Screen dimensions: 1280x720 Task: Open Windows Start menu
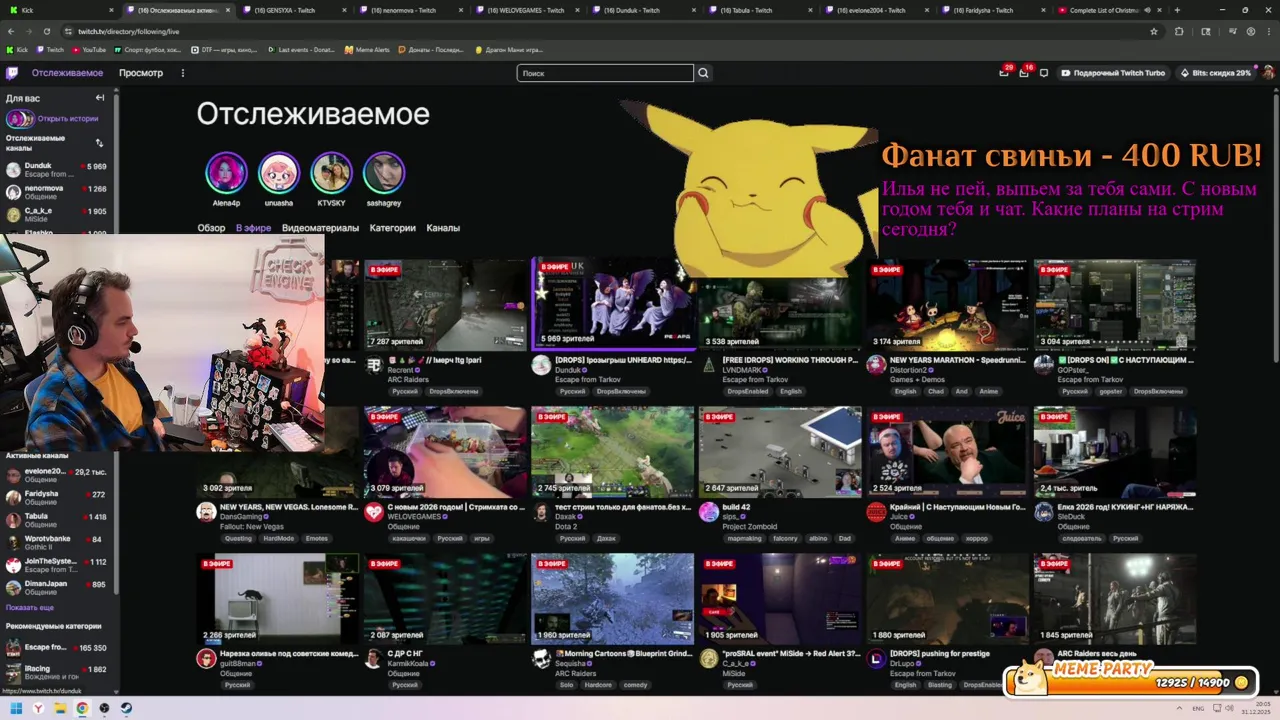click(x=16, y=708)
